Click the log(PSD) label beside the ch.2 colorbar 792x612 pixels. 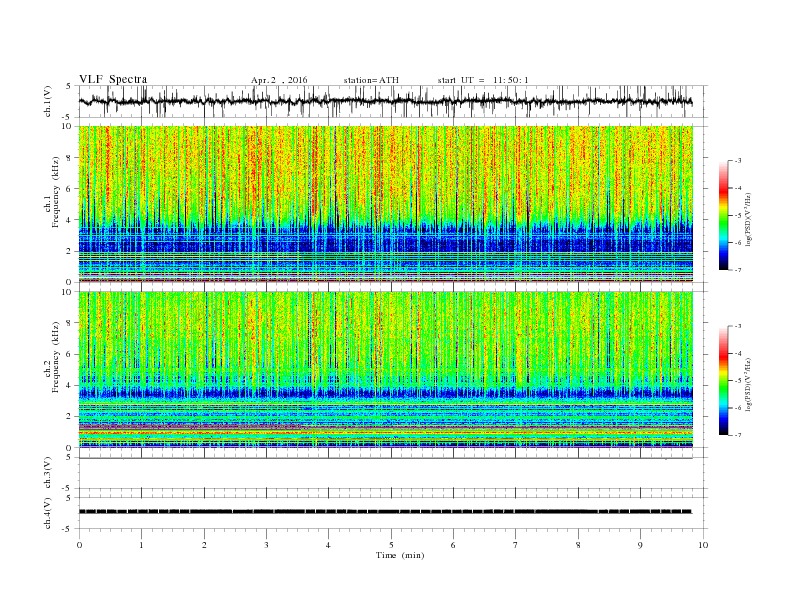[749, 384]
